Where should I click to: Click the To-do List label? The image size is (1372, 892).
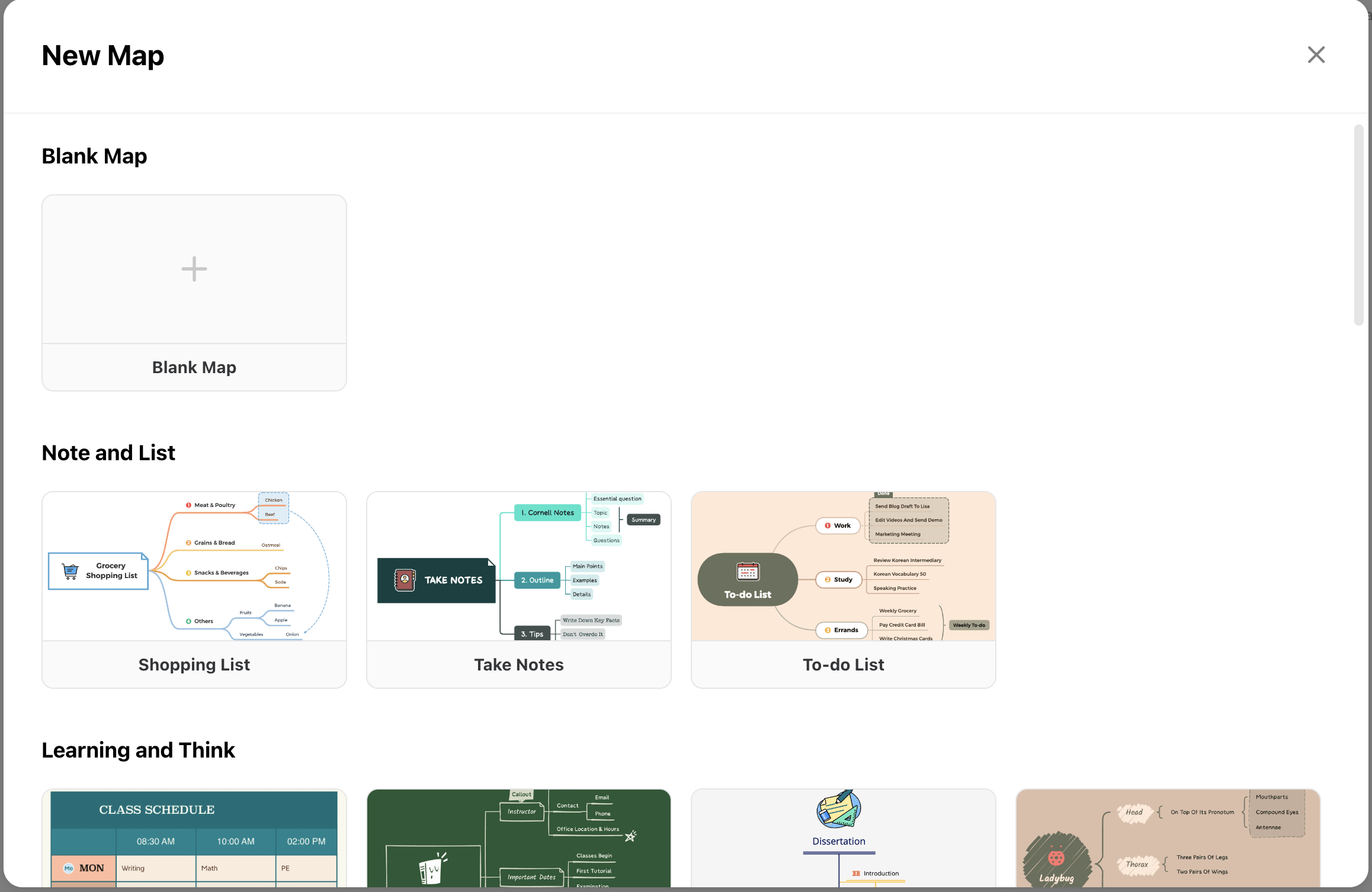(x=843, y=665)
